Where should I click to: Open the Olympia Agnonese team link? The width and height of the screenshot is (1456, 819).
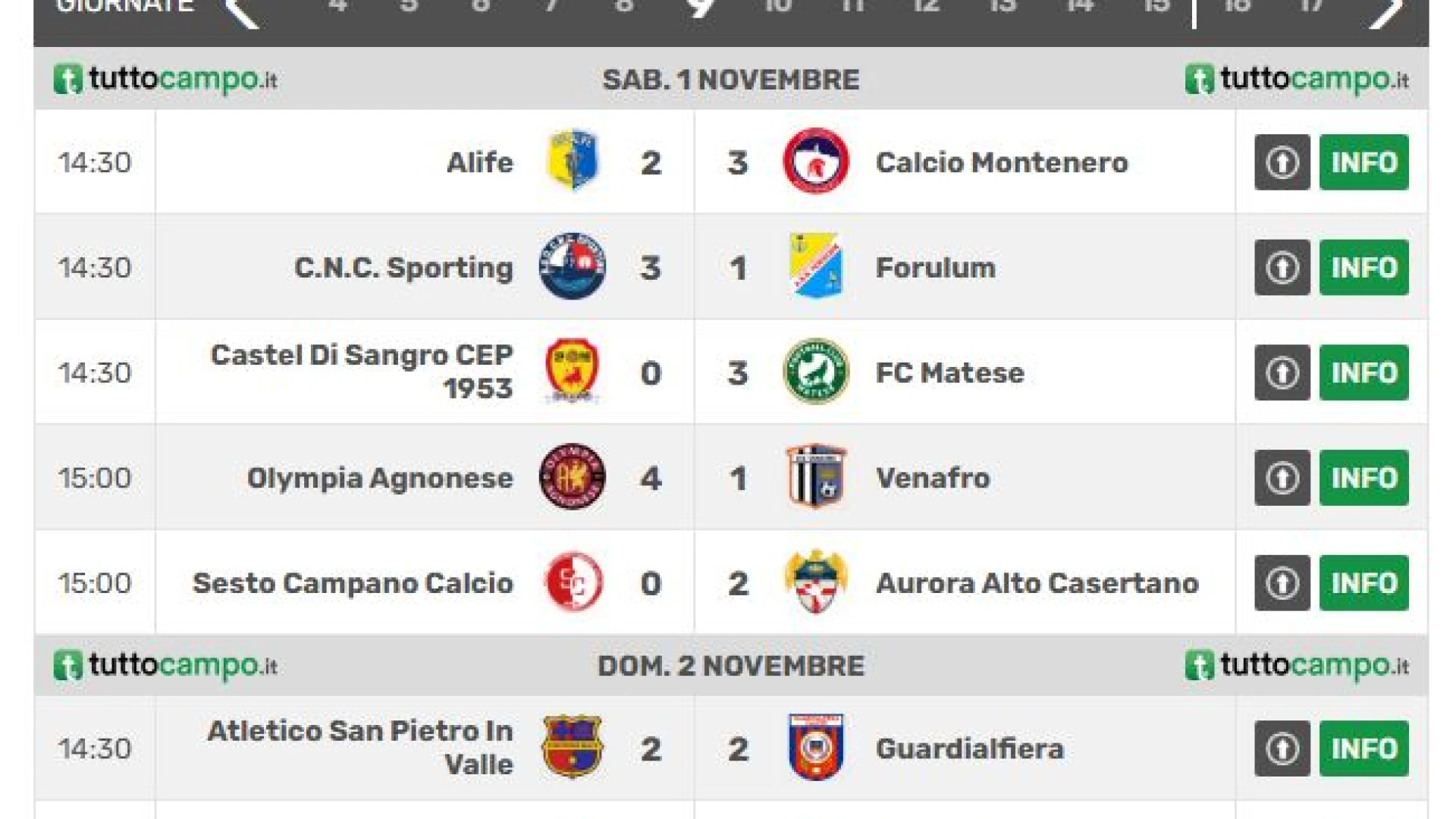pos(380,479)
